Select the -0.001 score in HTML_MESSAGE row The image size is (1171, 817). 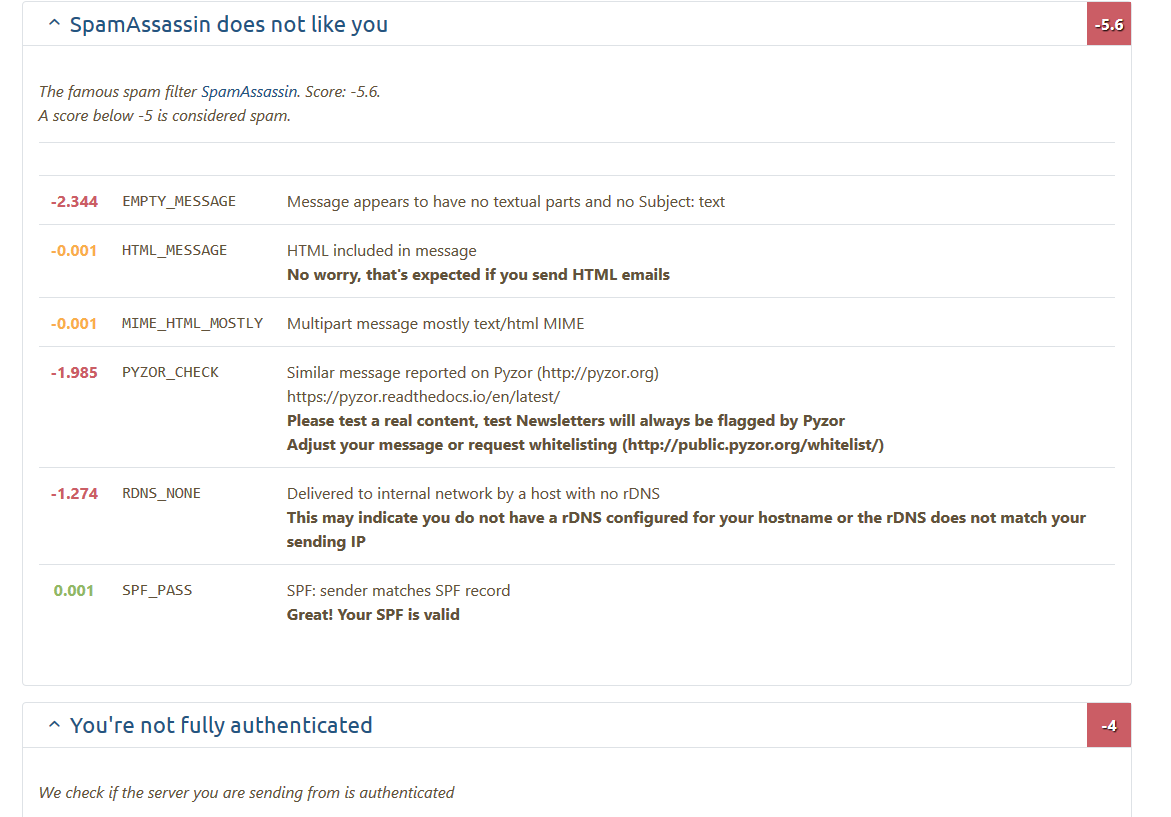pos(74,251)
